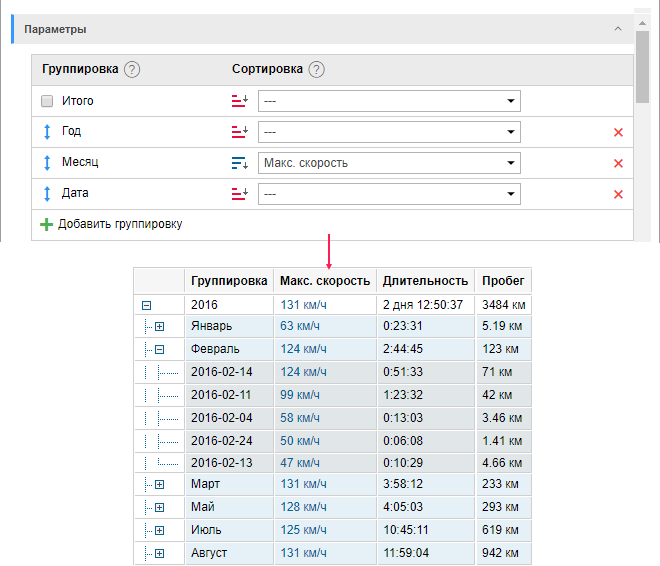Click the reorder arrow beside Год
Image resolution: width=660 pixels, height=566 pixels.
tap(46, 132)
